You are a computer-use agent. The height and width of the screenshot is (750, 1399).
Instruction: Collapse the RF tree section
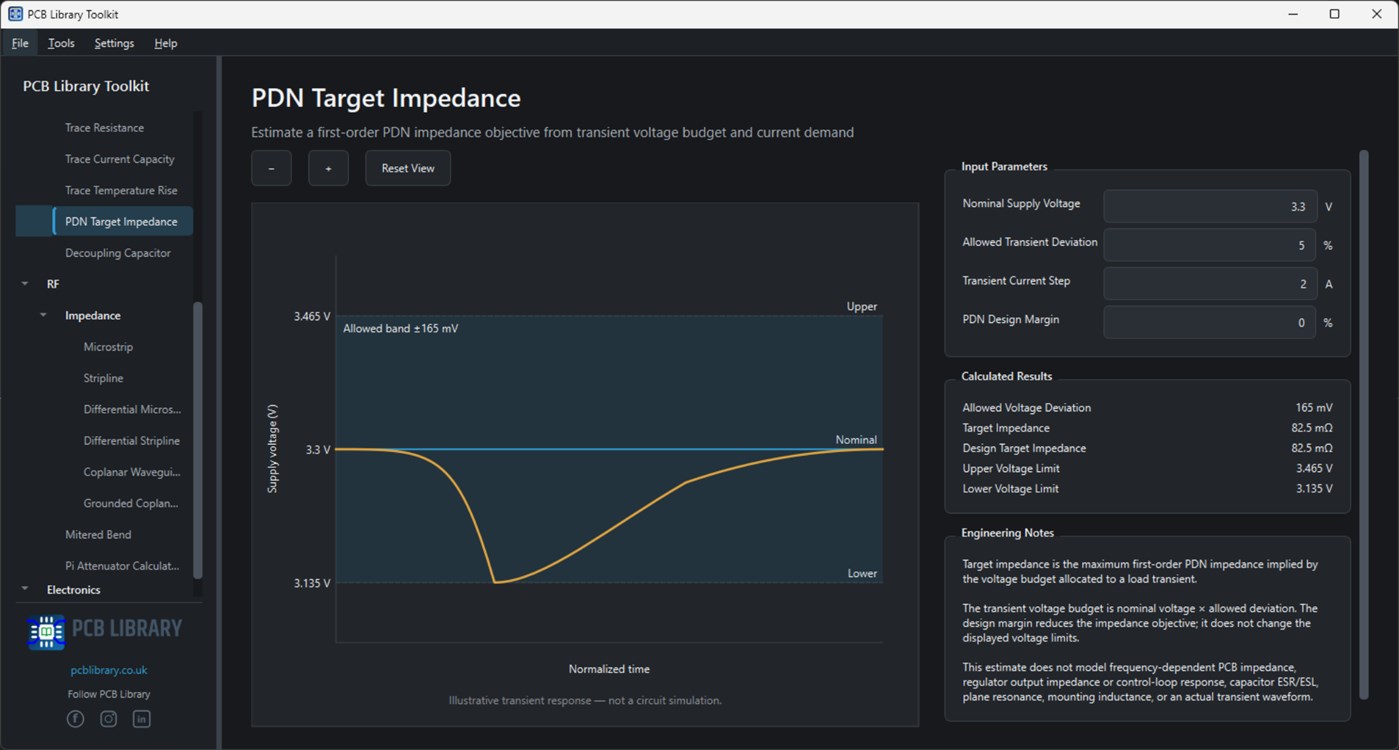pos(25,284)
